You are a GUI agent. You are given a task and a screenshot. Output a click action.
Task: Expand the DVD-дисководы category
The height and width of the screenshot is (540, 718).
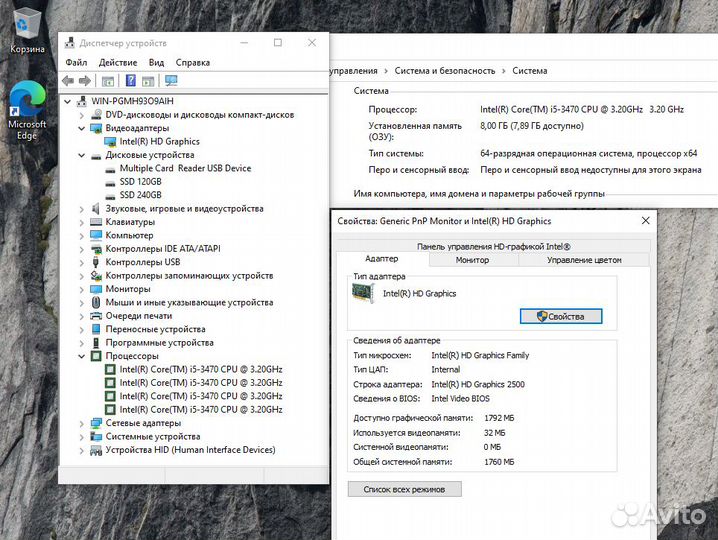(82, 115)
